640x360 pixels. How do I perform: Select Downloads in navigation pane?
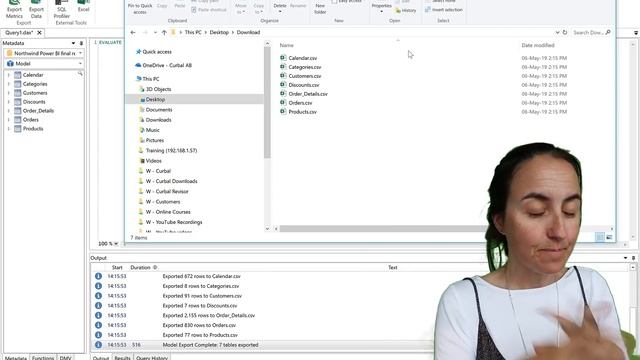(x=156, y=120)
